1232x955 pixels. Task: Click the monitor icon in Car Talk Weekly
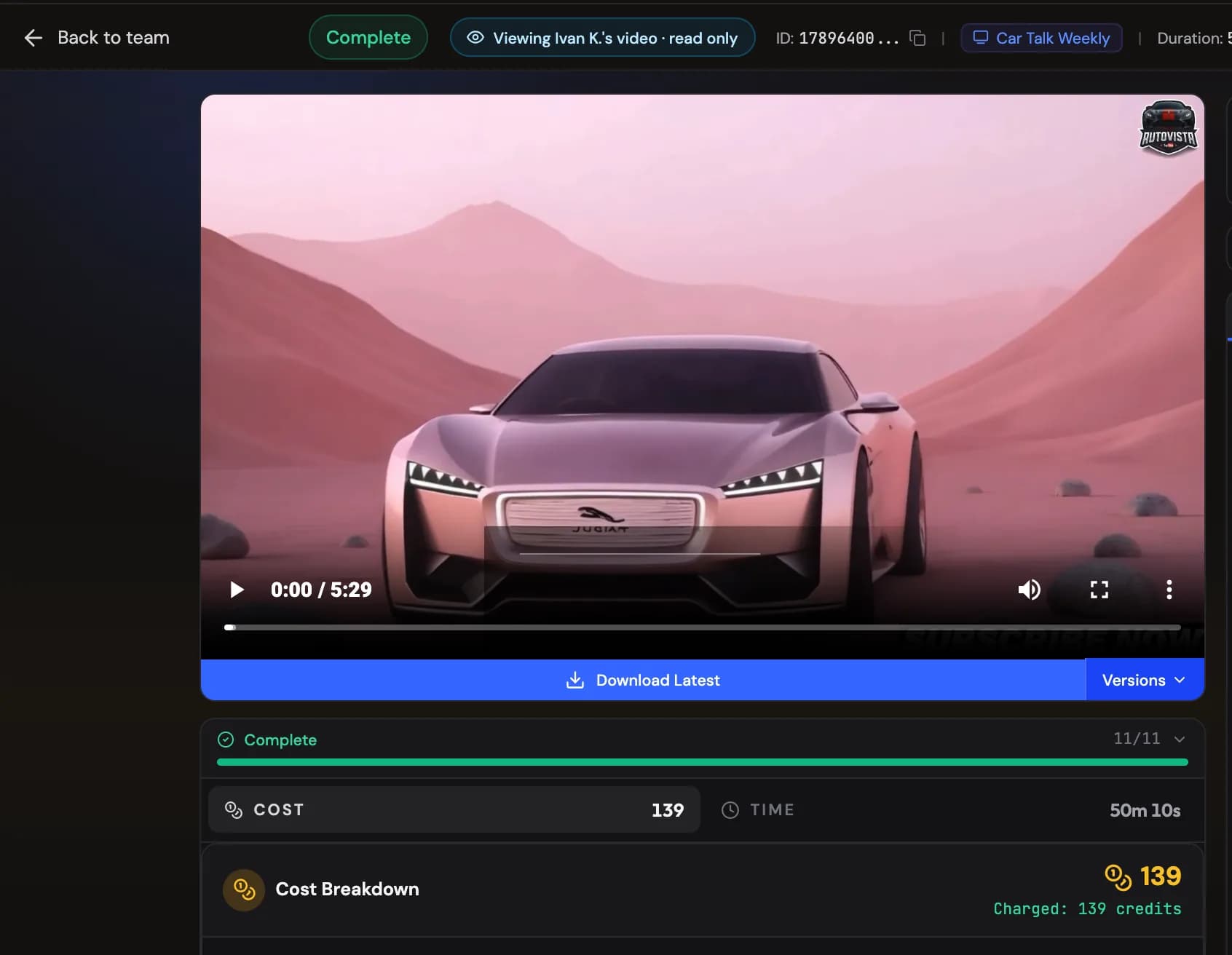(x=981, y=37)
